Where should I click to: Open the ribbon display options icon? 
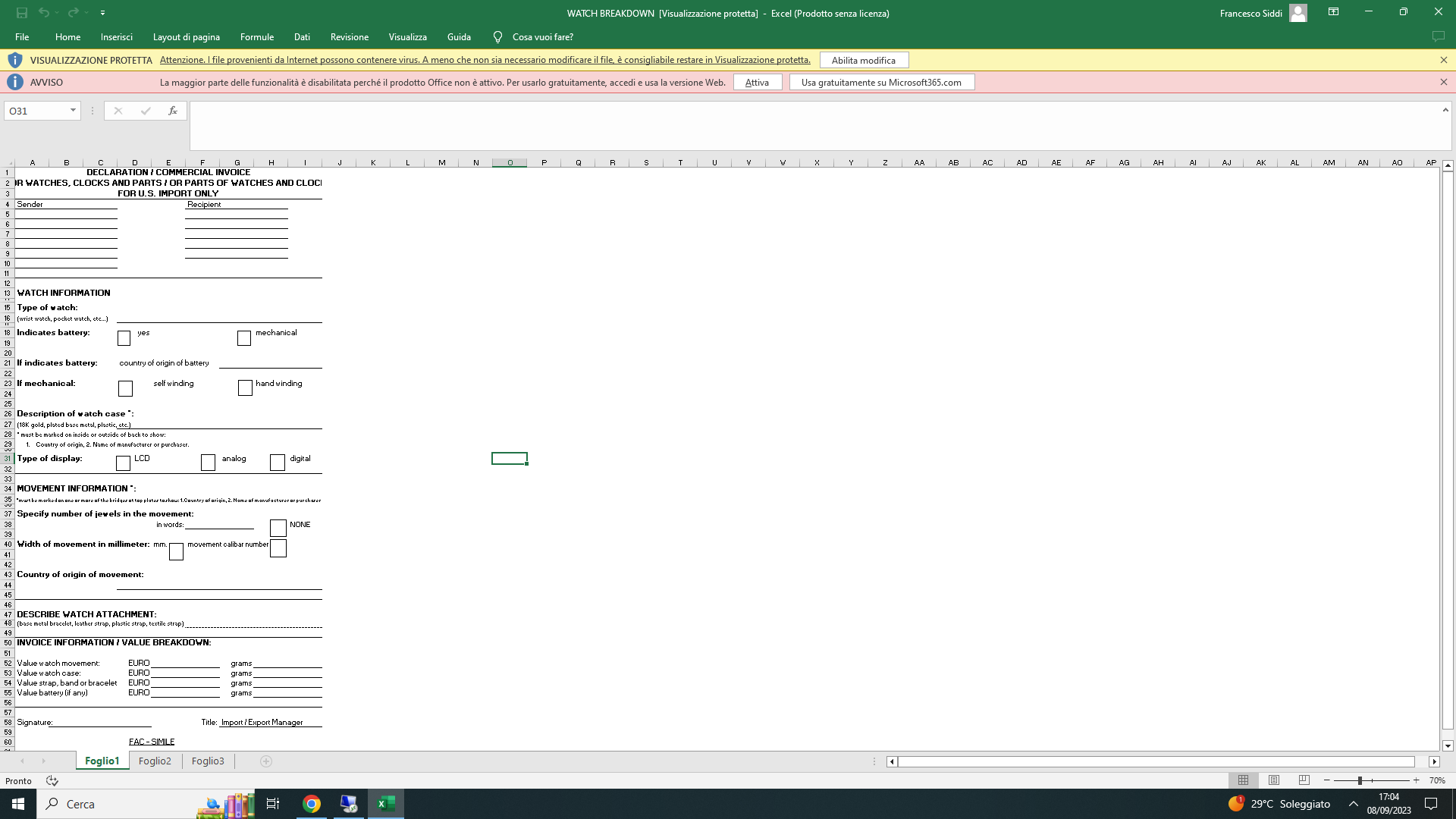coord(1333,12)
